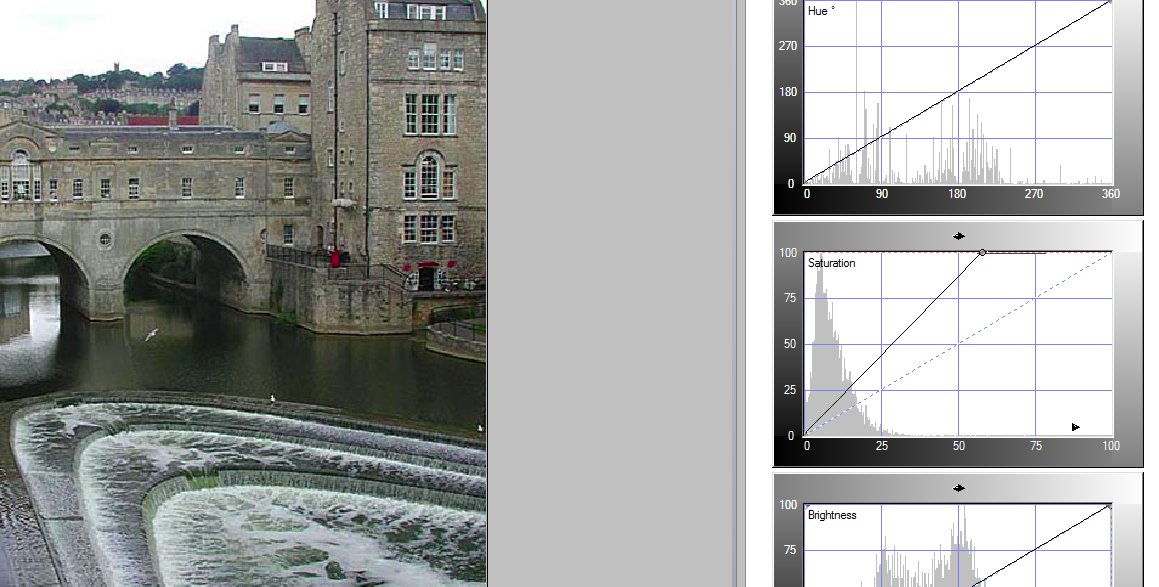The width and height of the screenshot is (1159, 587).
Task: Select the Brightness curve's upper-right end point
Action: pos(1110,506)
